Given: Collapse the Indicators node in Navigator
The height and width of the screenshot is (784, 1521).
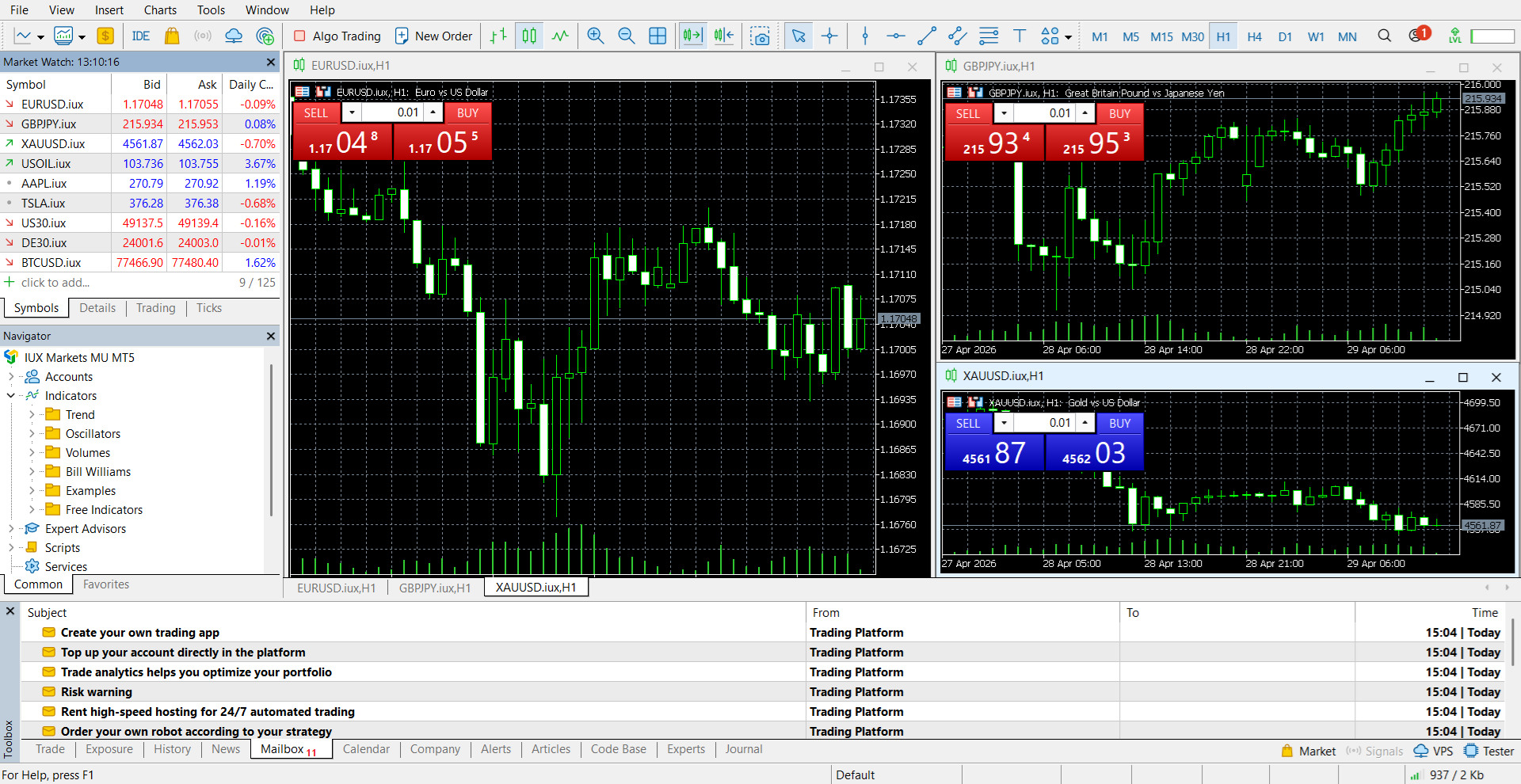Looking at the screenshot, I should tap(11, 396).
